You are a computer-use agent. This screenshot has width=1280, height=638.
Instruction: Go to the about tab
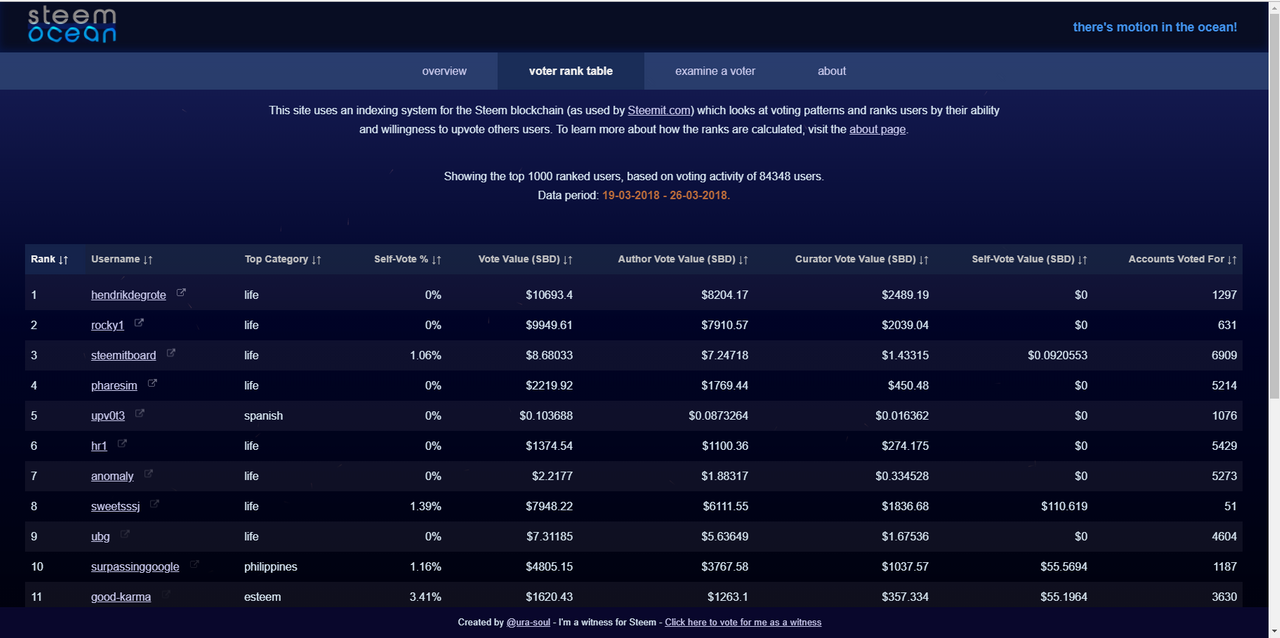pyautogui.click(x=832, y=71)
